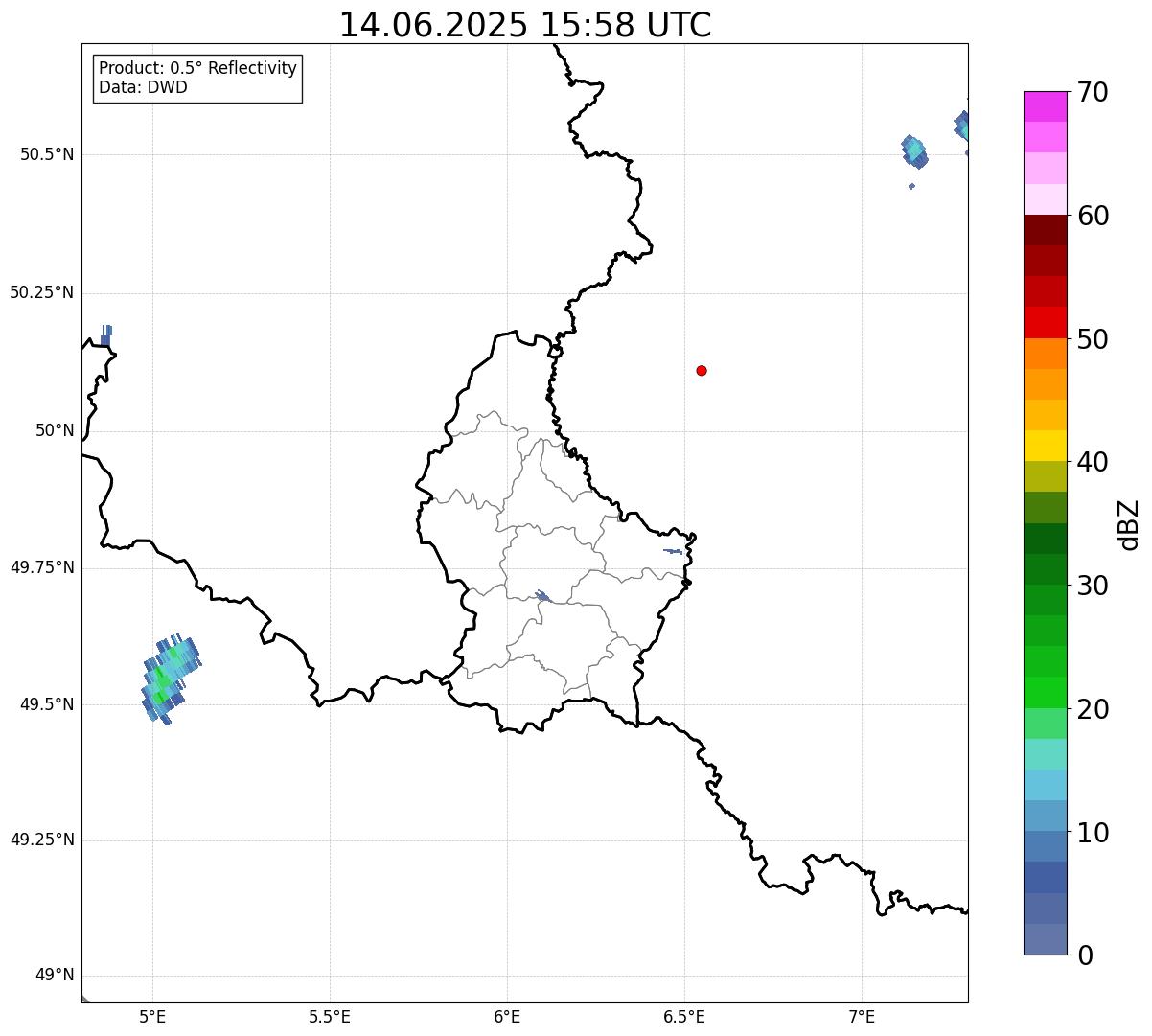Click the 50.5°N latitude label
The width and height of the screenshot is (1152, 1036).
pyautogui.click(x=47, y=155)
